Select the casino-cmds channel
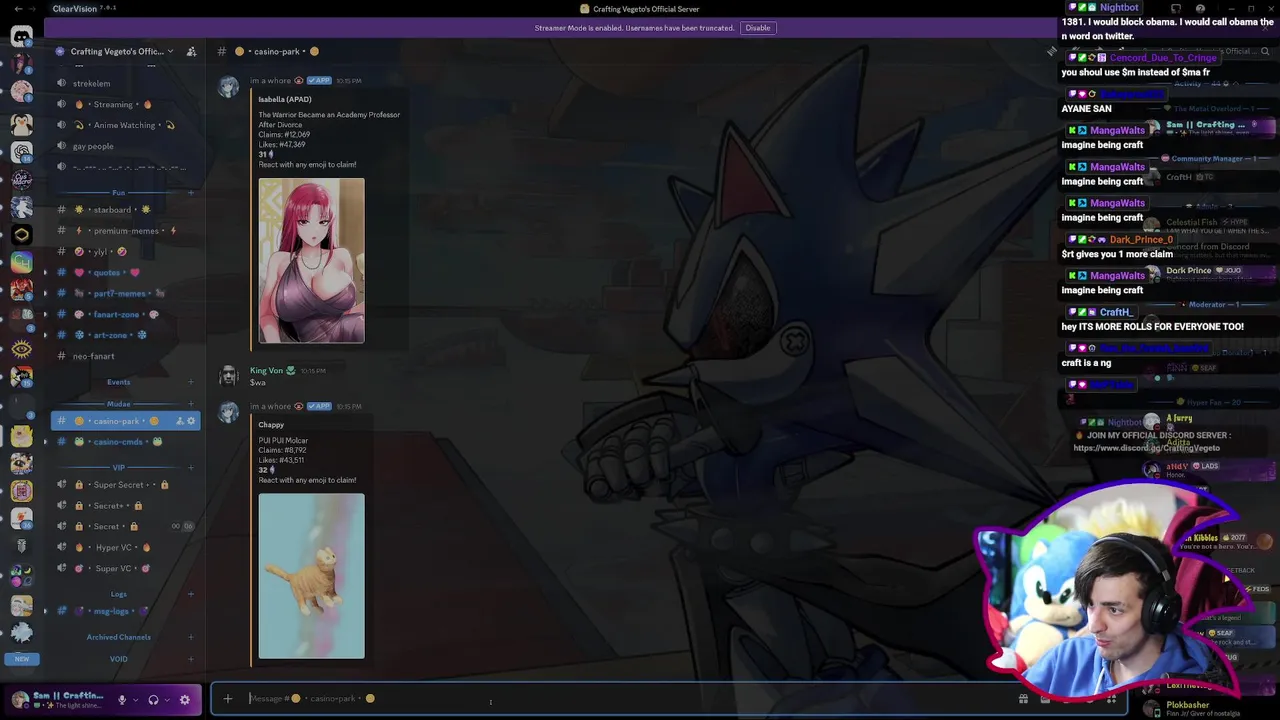This screenshot has height=720, width=1280. click(x=125, y=442)
